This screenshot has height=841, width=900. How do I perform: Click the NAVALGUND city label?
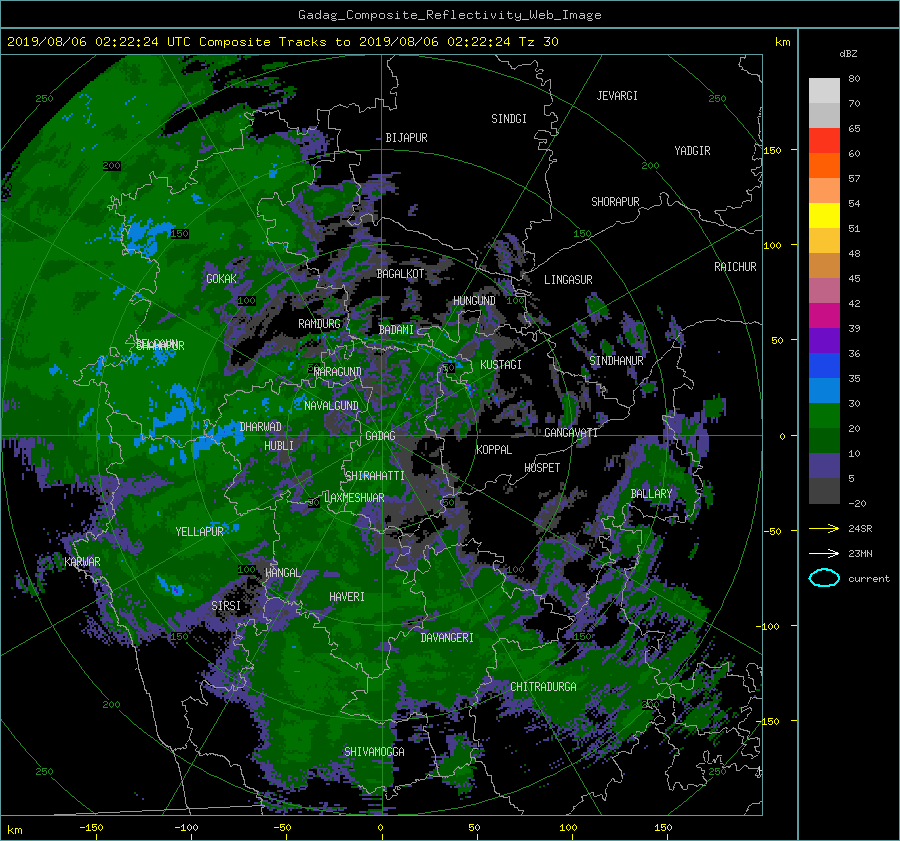pos(331,406)
